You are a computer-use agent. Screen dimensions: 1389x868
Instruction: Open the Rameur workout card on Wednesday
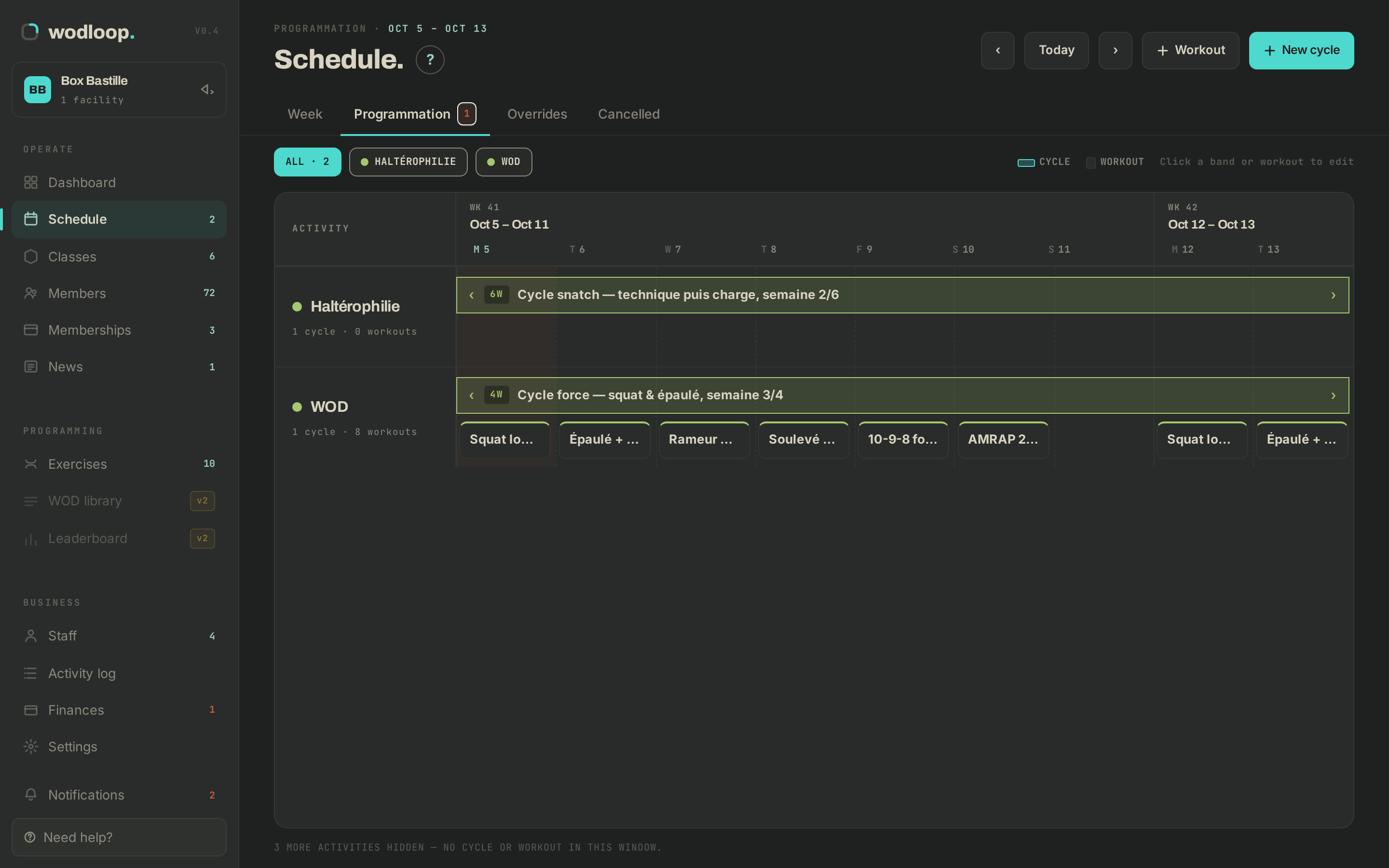coord(704,440)
